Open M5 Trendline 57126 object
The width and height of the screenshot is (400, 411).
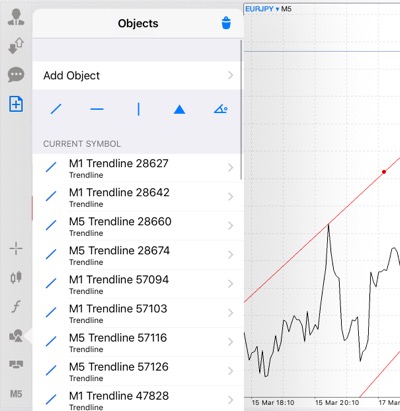pyautogui.click(x=138, y=371)
